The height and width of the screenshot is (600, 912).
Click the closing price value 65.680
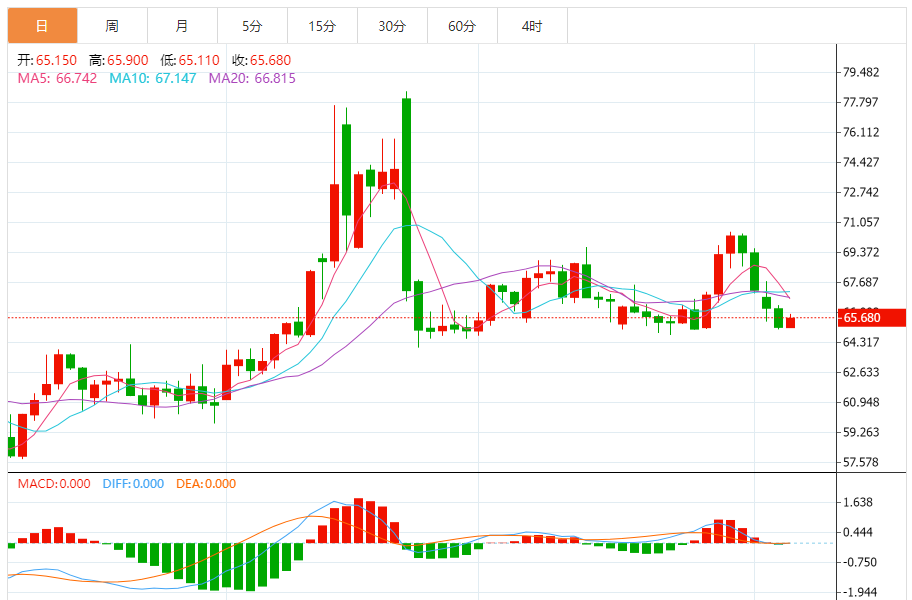270,60
